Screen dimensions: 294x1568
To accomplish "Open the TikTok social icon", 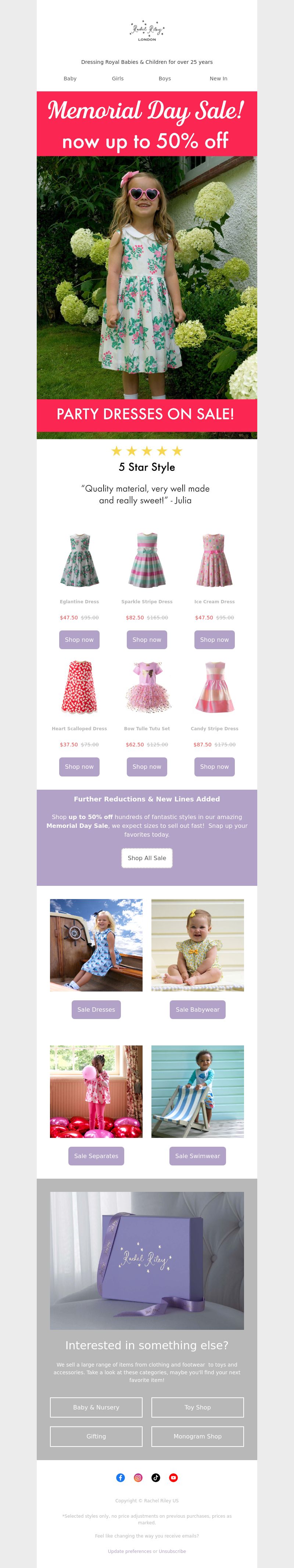I will tap(155, 1477).
